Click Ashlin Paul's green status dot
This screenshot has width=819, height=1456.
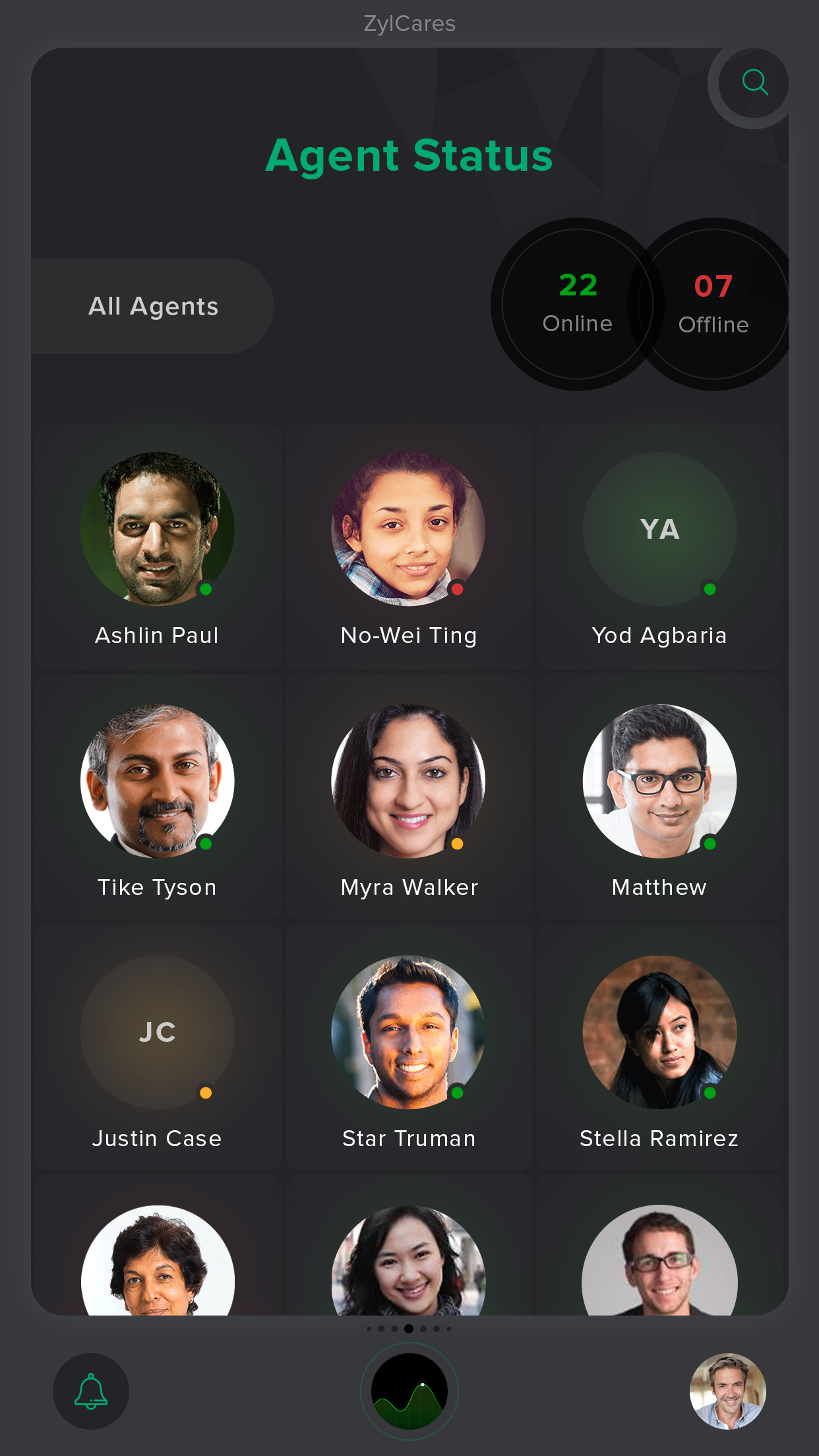[x=206, y=589]
